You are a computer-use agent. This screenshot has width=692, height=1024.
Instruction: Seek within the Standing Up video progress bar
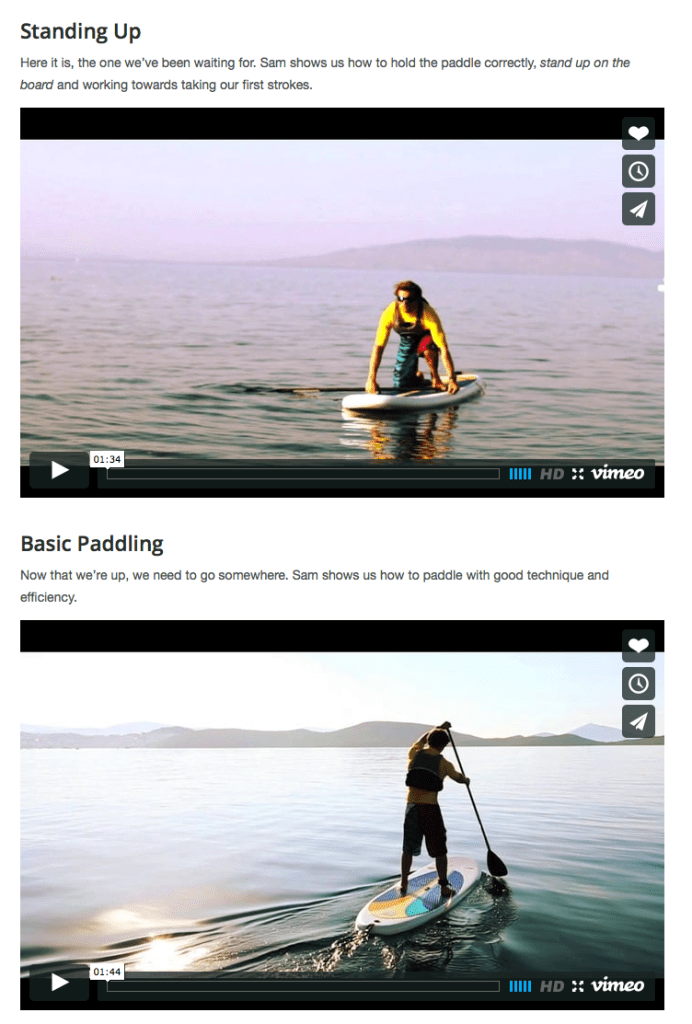point(303,474)
